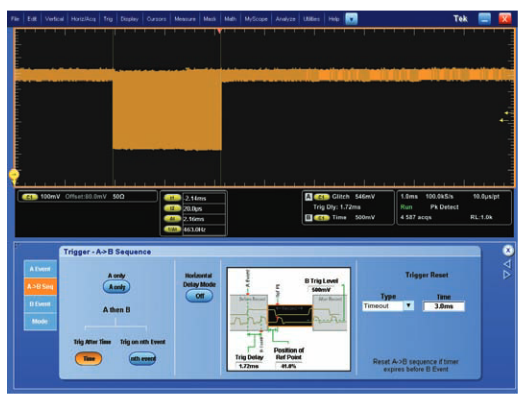The width and height of the screenshot is (525, 397).
Task: Click the 10.0µs/pt resolution readout
Action: (x=486, y=196)
